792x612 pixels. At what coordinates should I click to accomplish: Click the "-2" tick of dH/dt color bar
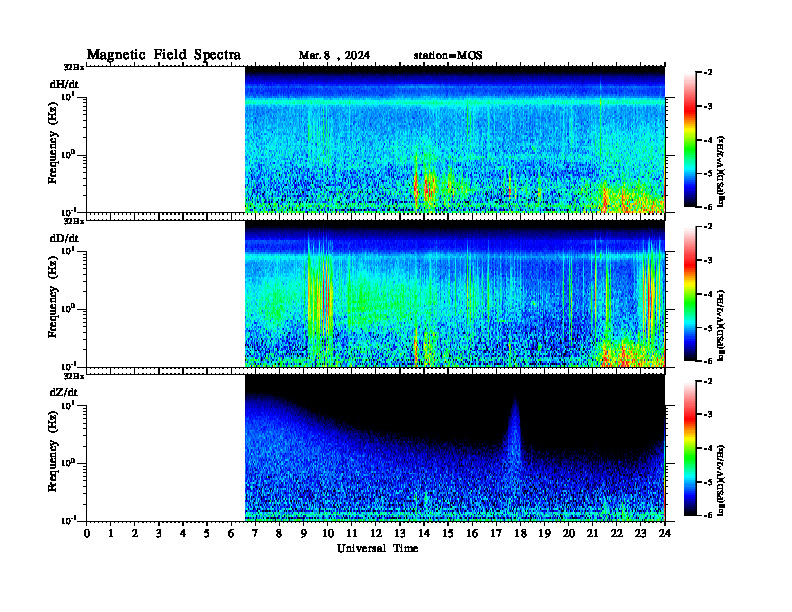tap(708, 73)
